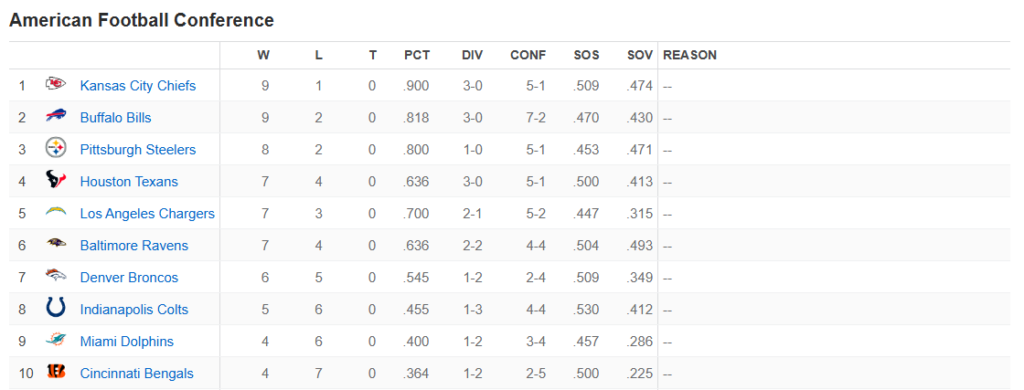1024x390 pixels.
Task: Open the Los Angeles Chargers link
Action: click(x=147, y=214)
